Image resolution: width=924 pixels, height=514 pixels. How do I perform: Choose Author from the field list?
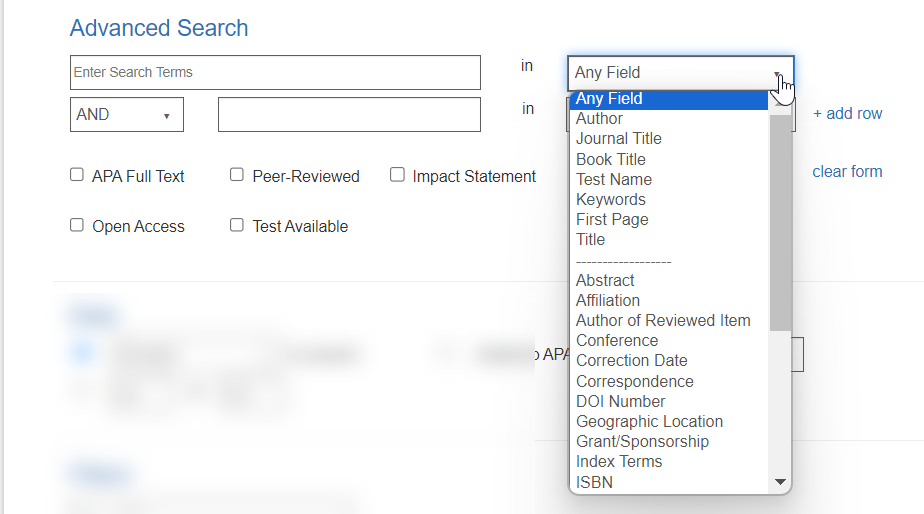coord(669,118)
